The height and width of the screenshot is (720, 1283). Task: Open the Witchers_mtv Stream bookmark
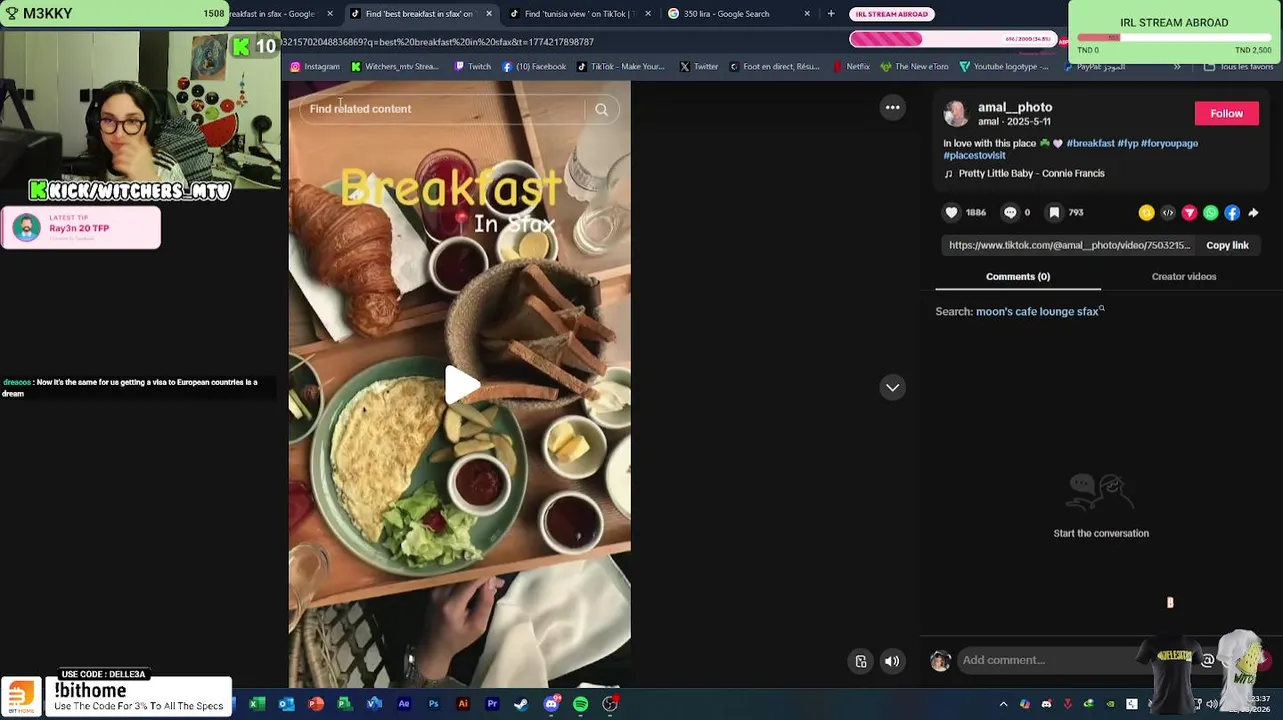coord(395,67)
